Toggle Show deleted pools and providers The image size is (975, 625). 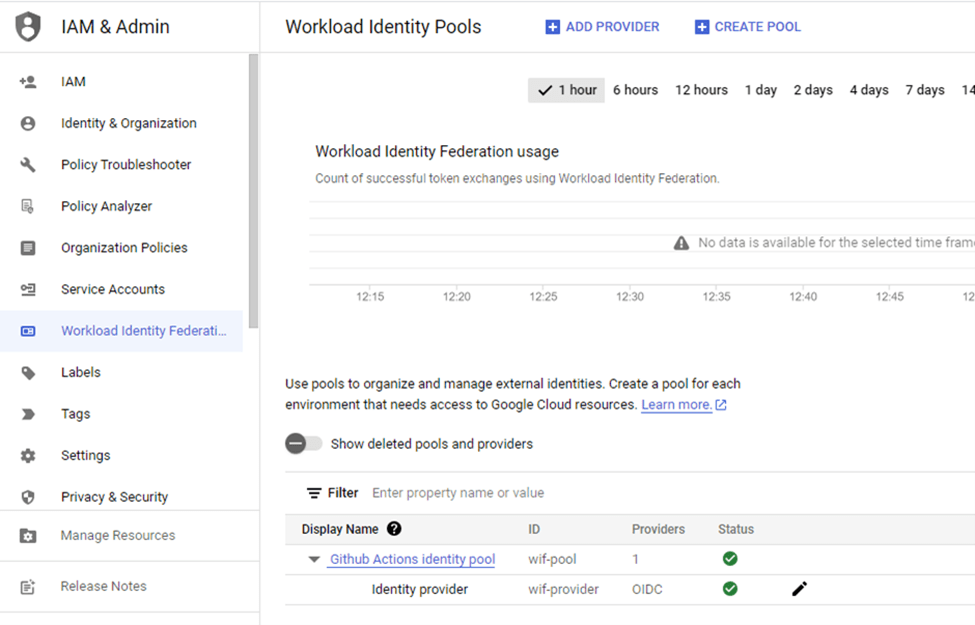tap(304, 444)
